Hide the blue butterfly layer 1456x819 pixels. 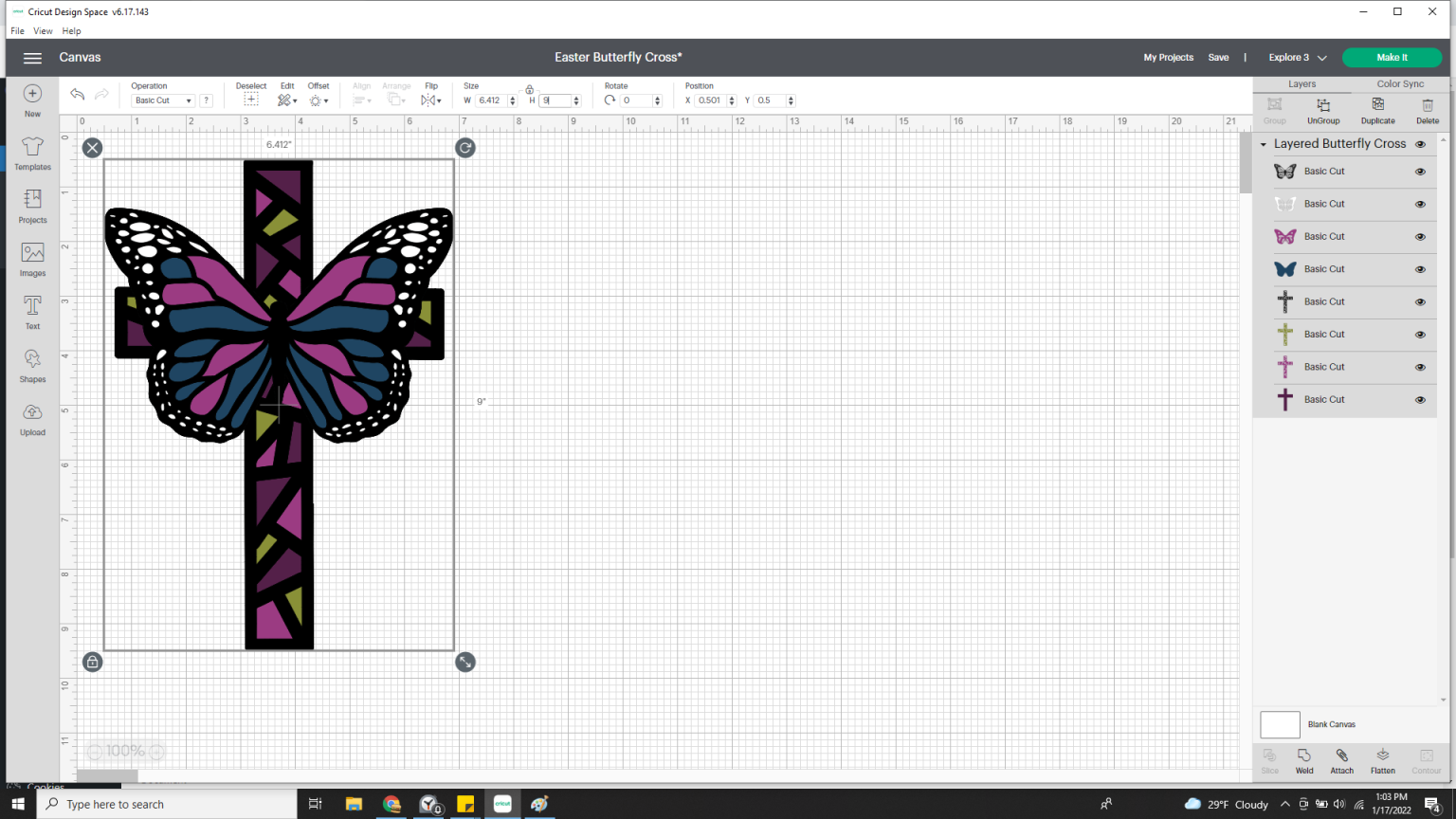pyautogui.click(x=1420, y=269)
